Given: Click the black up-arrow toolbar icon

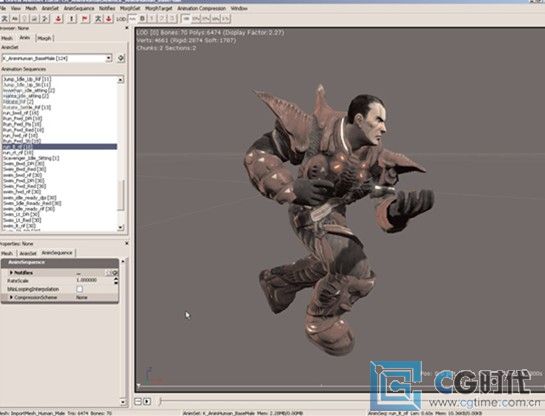Looking at the screenshot, I should pyautogui.click(x=72, y=19).
